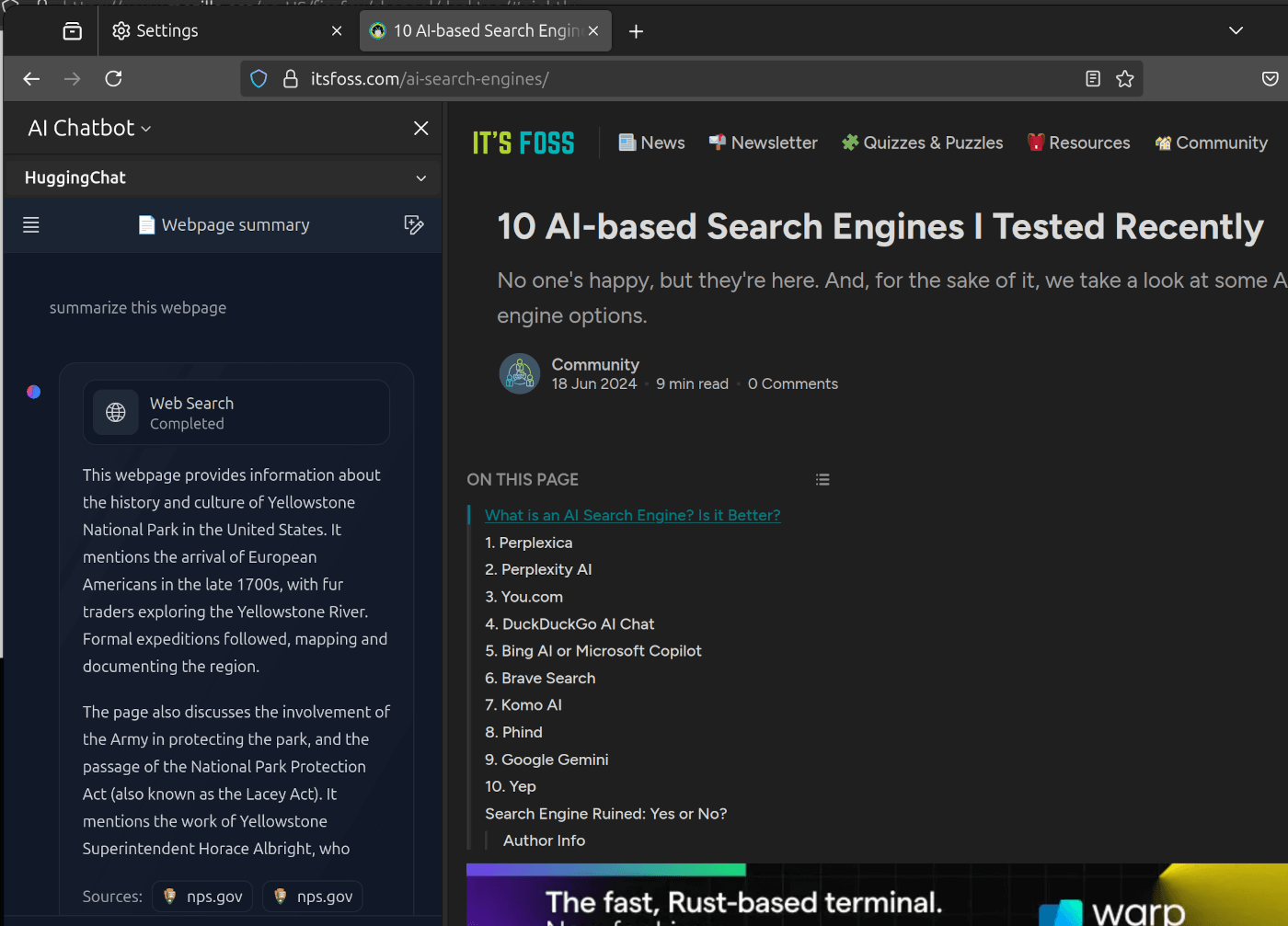1288x926 pixels.
Task: Click the tracking protection shield icon
Action: (x=259, y=78)
